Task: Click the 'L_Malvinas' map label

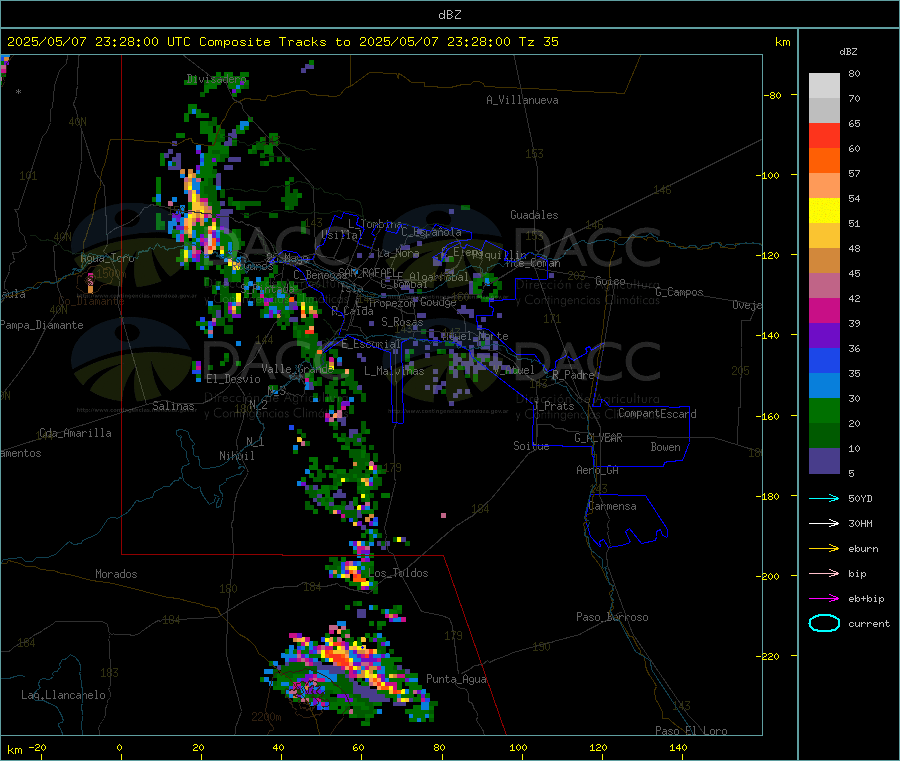Action: click(394, 371)
